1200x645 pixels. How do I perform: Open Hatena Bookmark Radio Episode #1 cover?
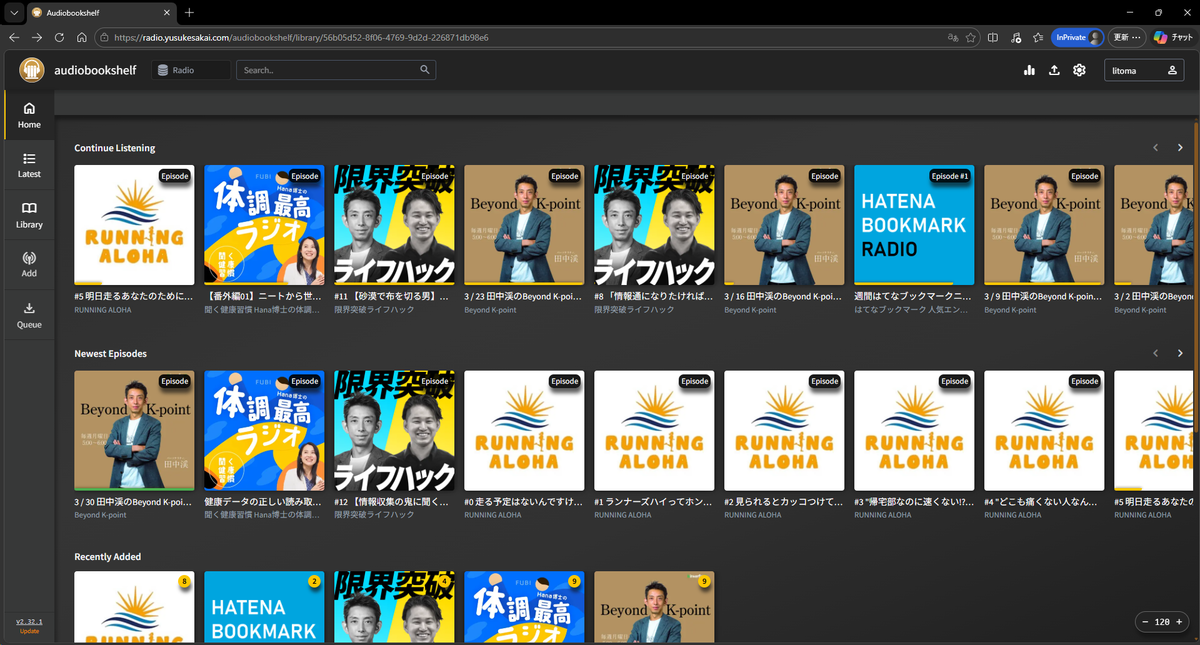pyautogui.click(x=914, y=225)
